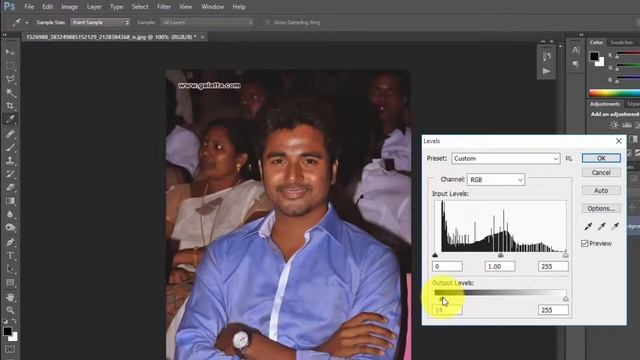Select the Hand tool
This screenshot has height=360, width=640.
point(10,297)
